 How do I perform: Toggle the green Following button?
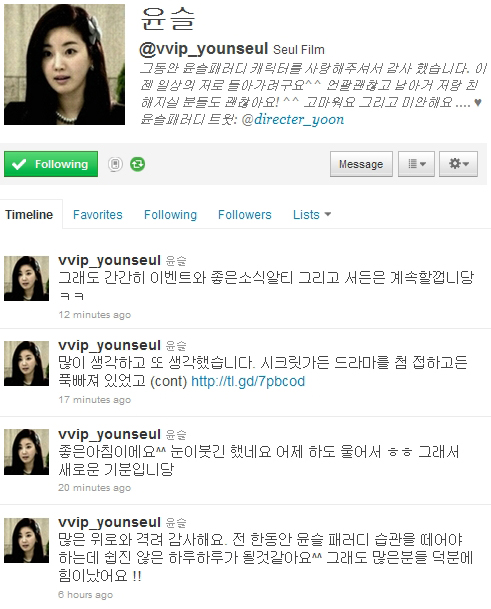click(x=51, y=164)
